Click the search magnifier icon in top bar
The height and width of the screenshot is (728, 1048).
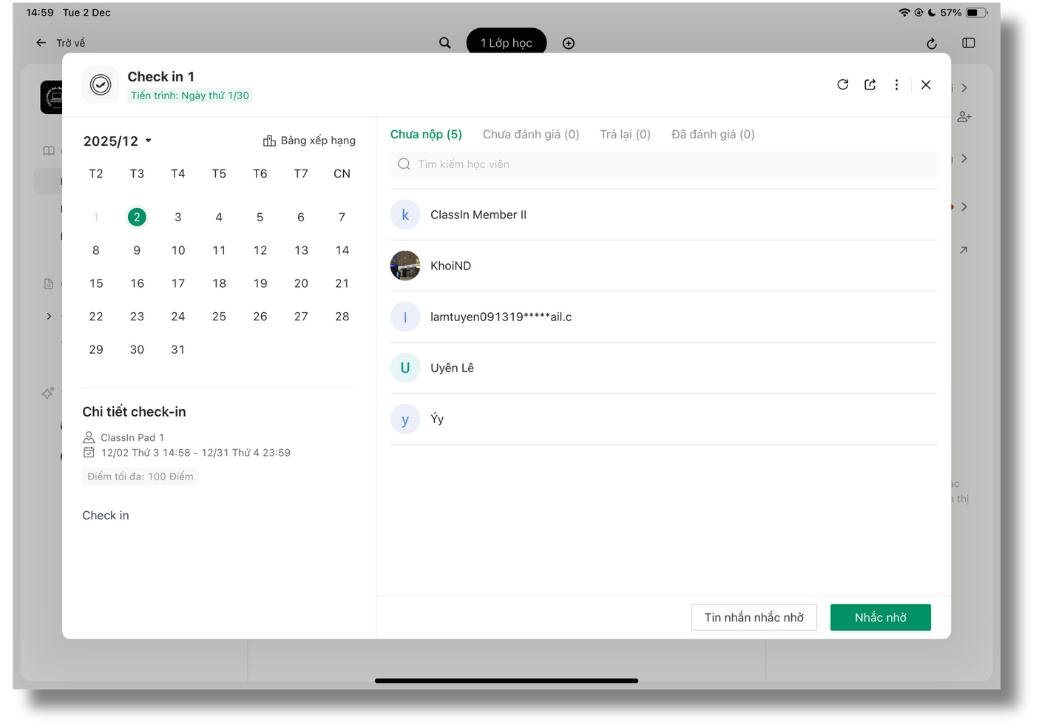tap(445, 43)
